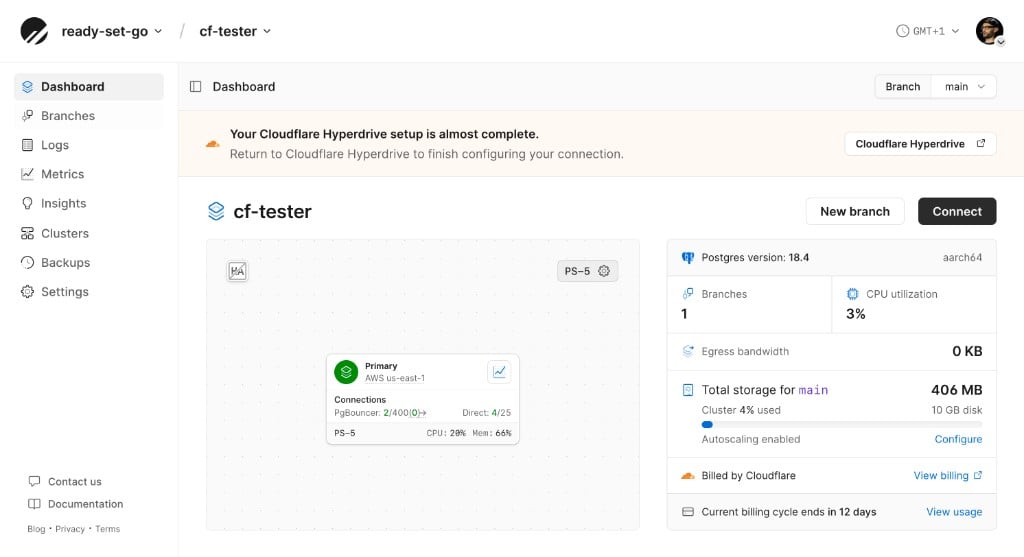Click the PgBouncer connections arrow icon
1024x557 pixels.
coord(423,413)
